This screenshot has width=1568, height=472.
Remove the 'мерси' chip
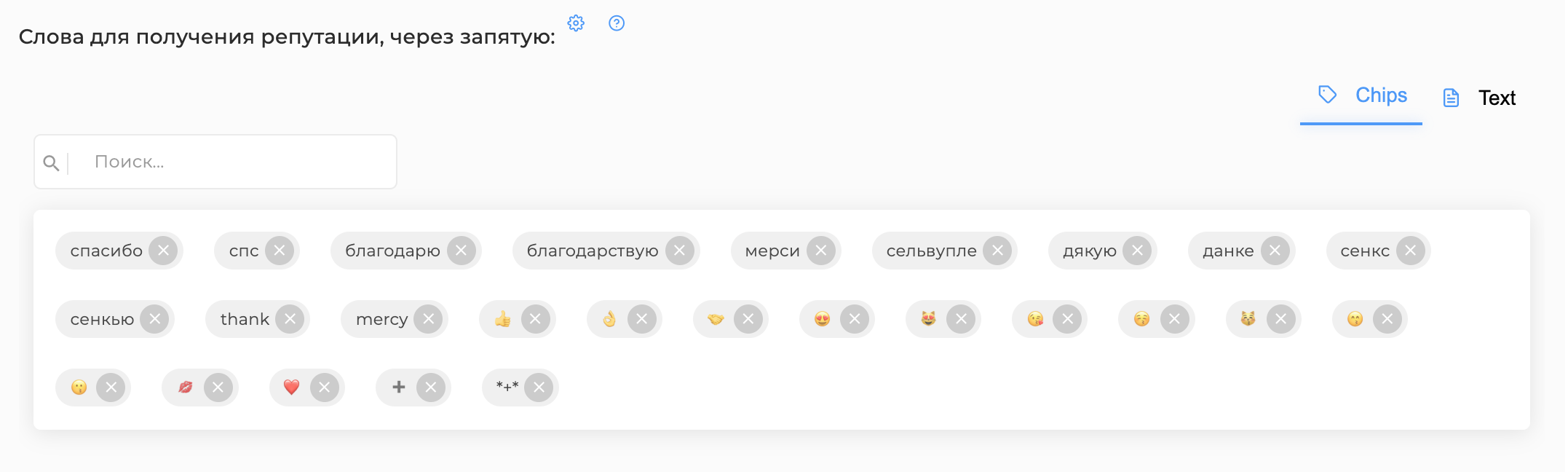tap(821, 251)
